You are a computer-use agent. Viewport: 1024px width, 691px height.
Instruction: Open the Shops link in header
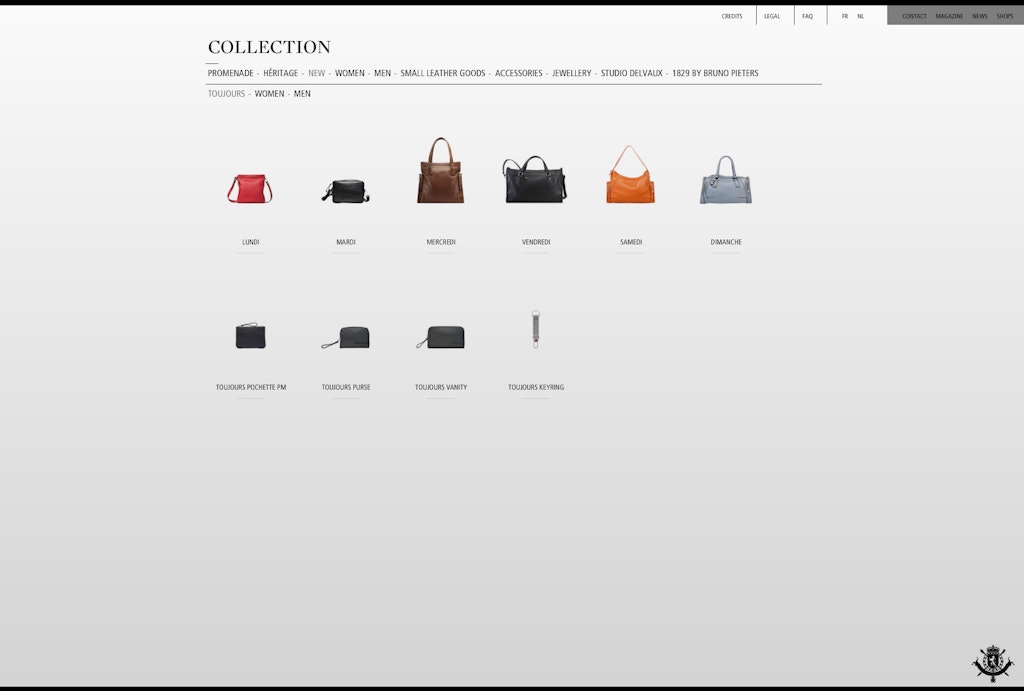1004,16
